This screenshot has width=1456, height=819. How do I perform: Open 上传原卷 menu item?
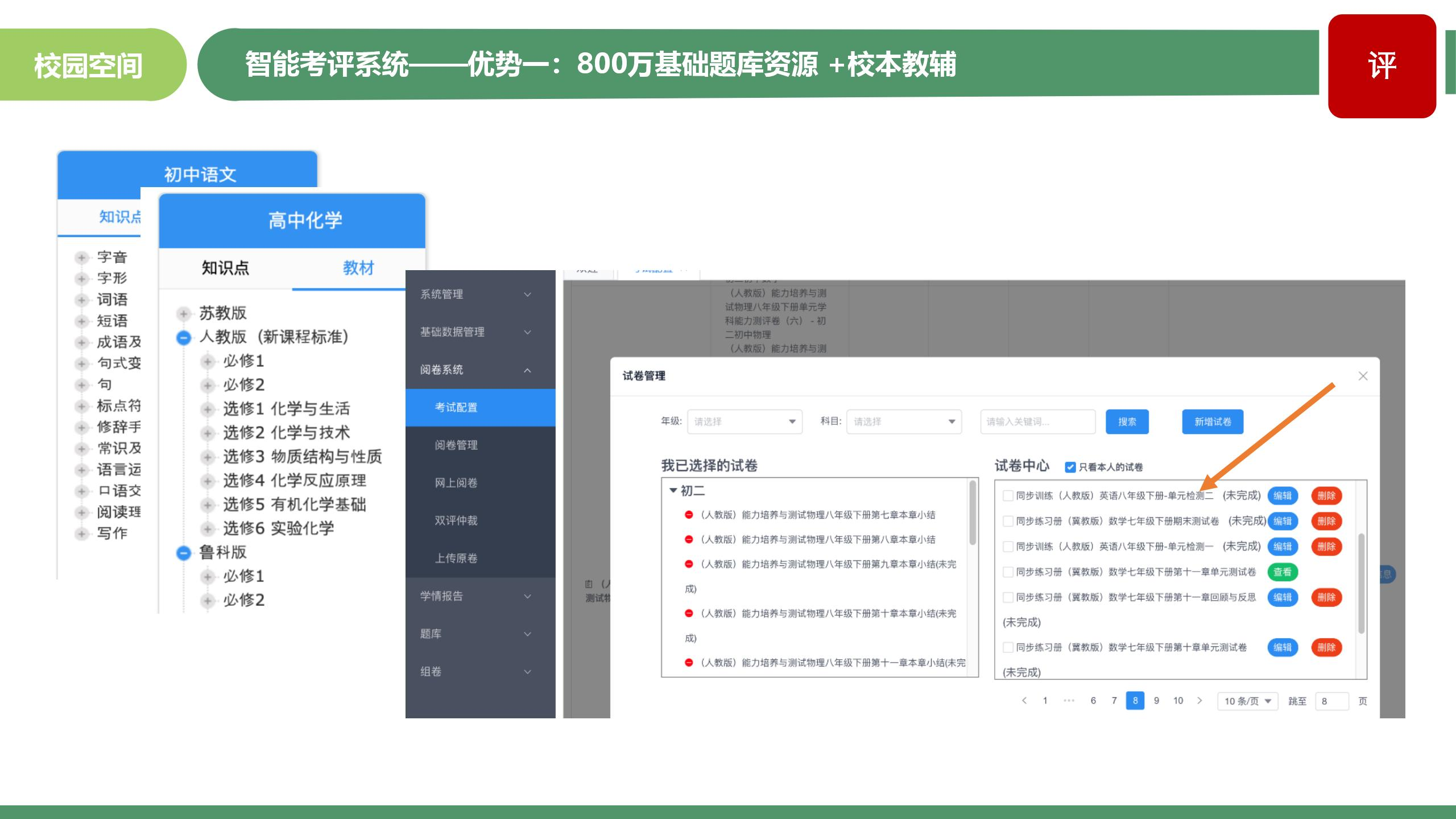480,559
